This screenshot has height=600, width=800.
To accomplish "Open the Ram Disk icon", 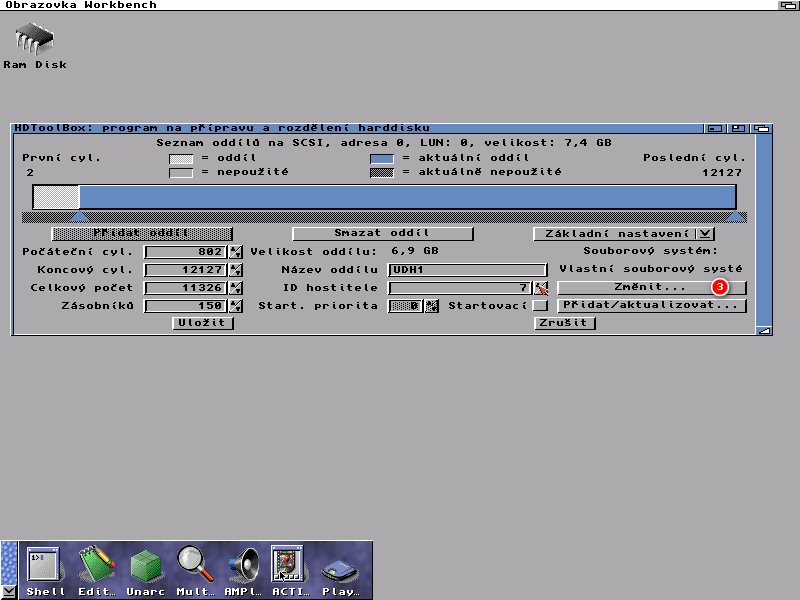I will pos(34,43).
